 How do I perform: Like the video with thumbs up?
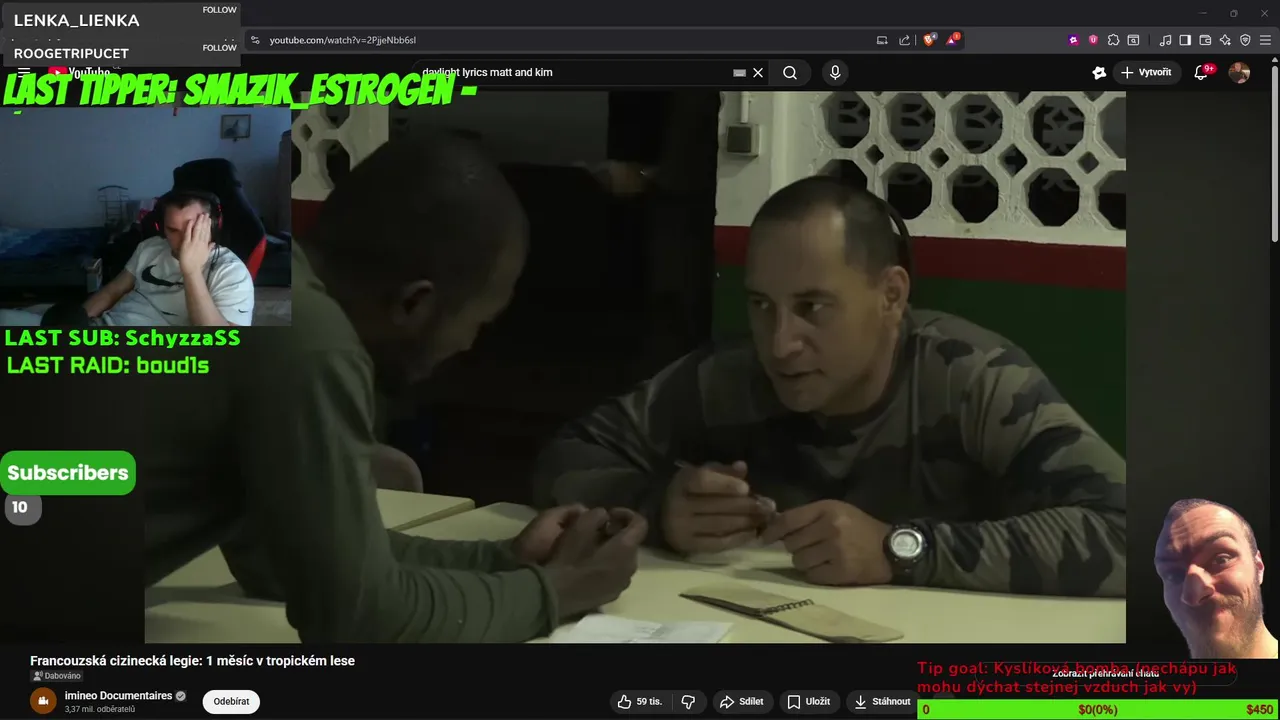640,702
